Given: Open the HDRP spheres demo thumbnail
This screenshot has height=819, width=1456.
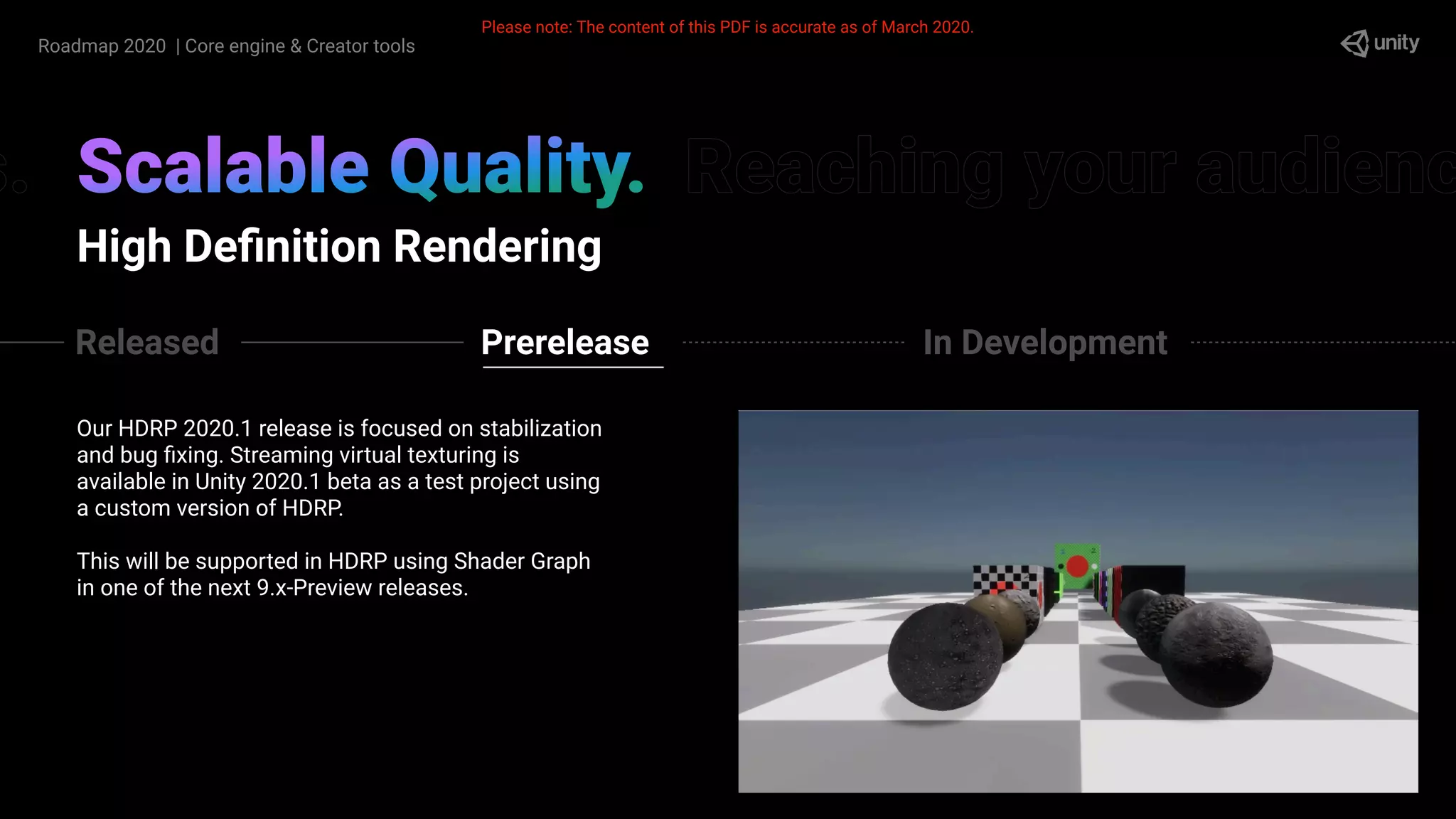Looking at the screenshot, I should [1078, 601].
